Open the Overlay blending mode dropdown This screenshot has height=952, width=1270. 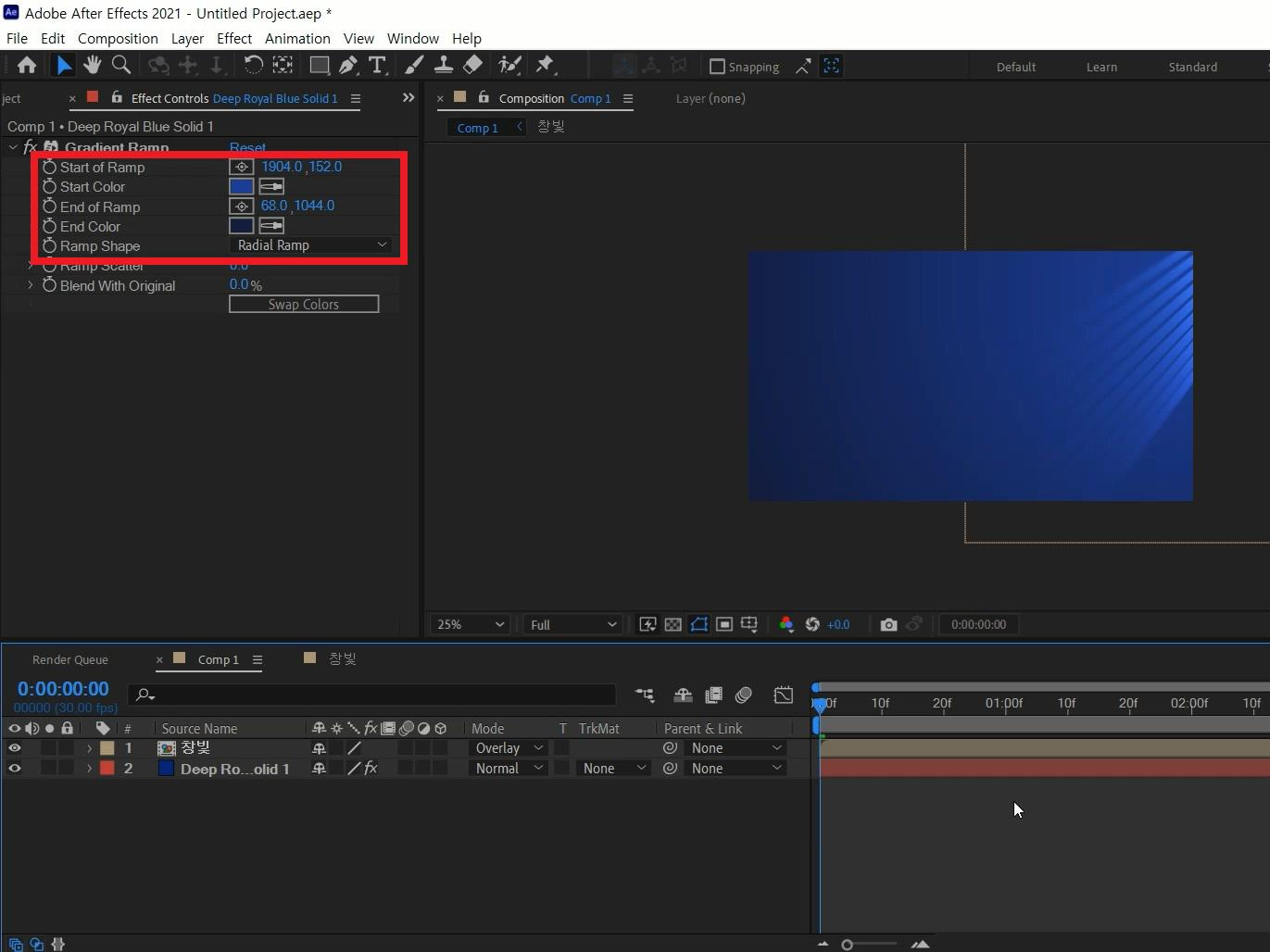[x=508, y=747]
